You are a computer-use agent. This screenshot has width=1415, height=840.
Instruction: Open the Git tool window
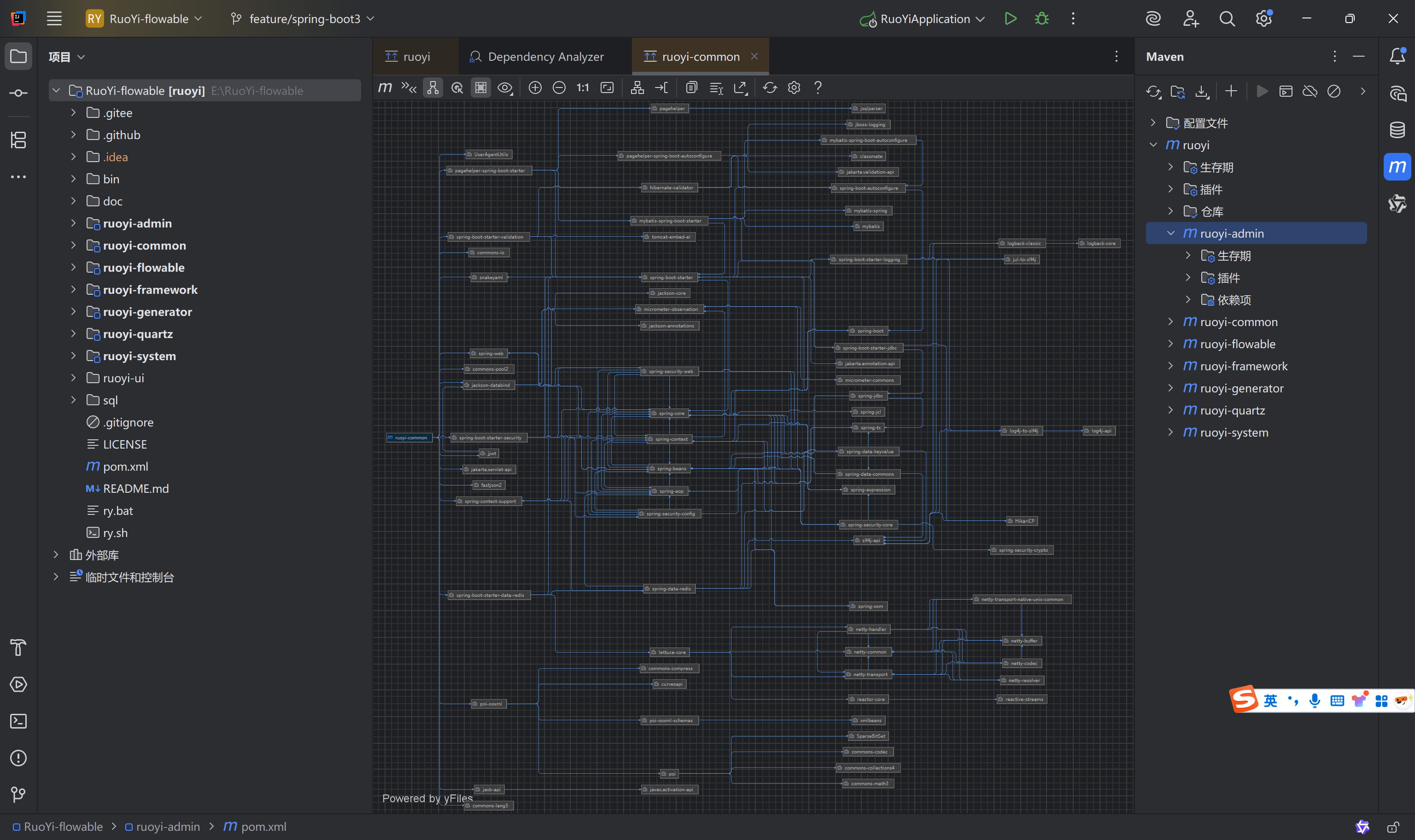[18, 795]
